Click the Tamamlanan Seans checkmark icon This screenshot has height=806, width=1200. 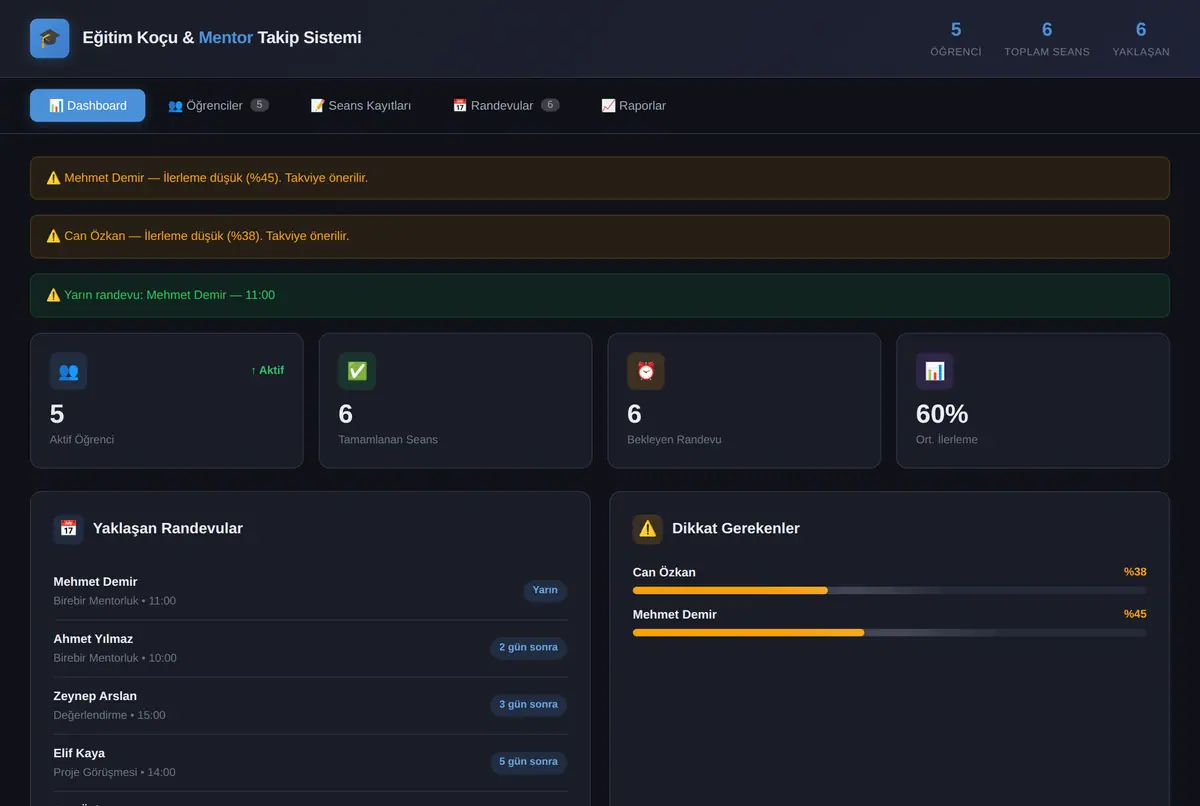coord(357,371)
